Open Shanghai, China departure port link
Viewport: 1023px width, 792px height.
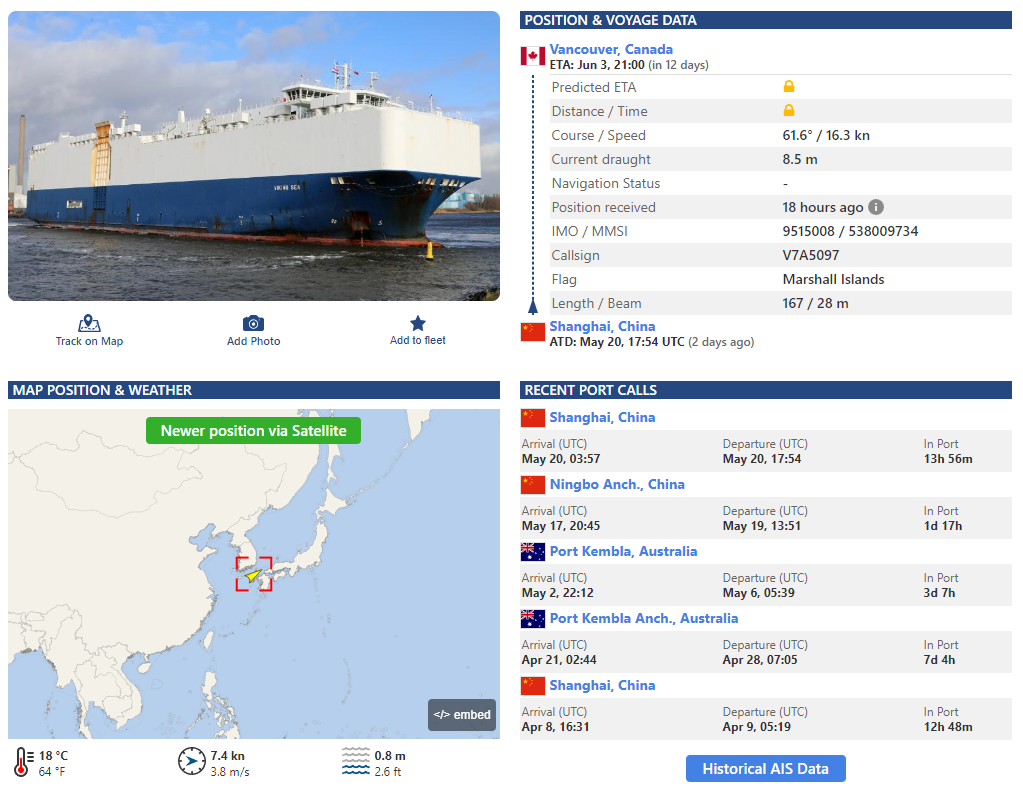coord(602,326)
